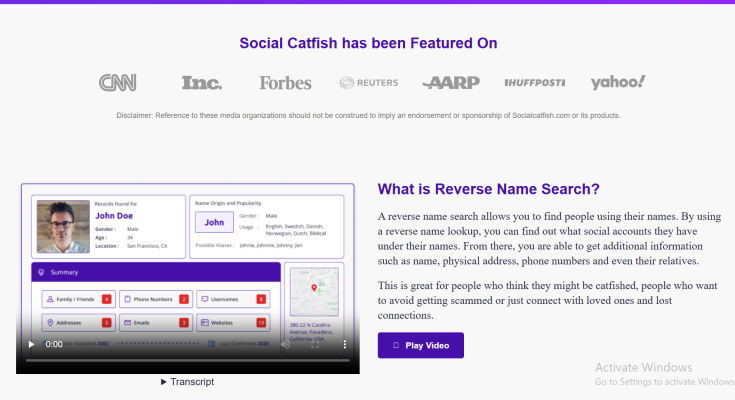Open the video fullscreen view
This screenshot has width=735, height=400.
click(x=315, y=344)
